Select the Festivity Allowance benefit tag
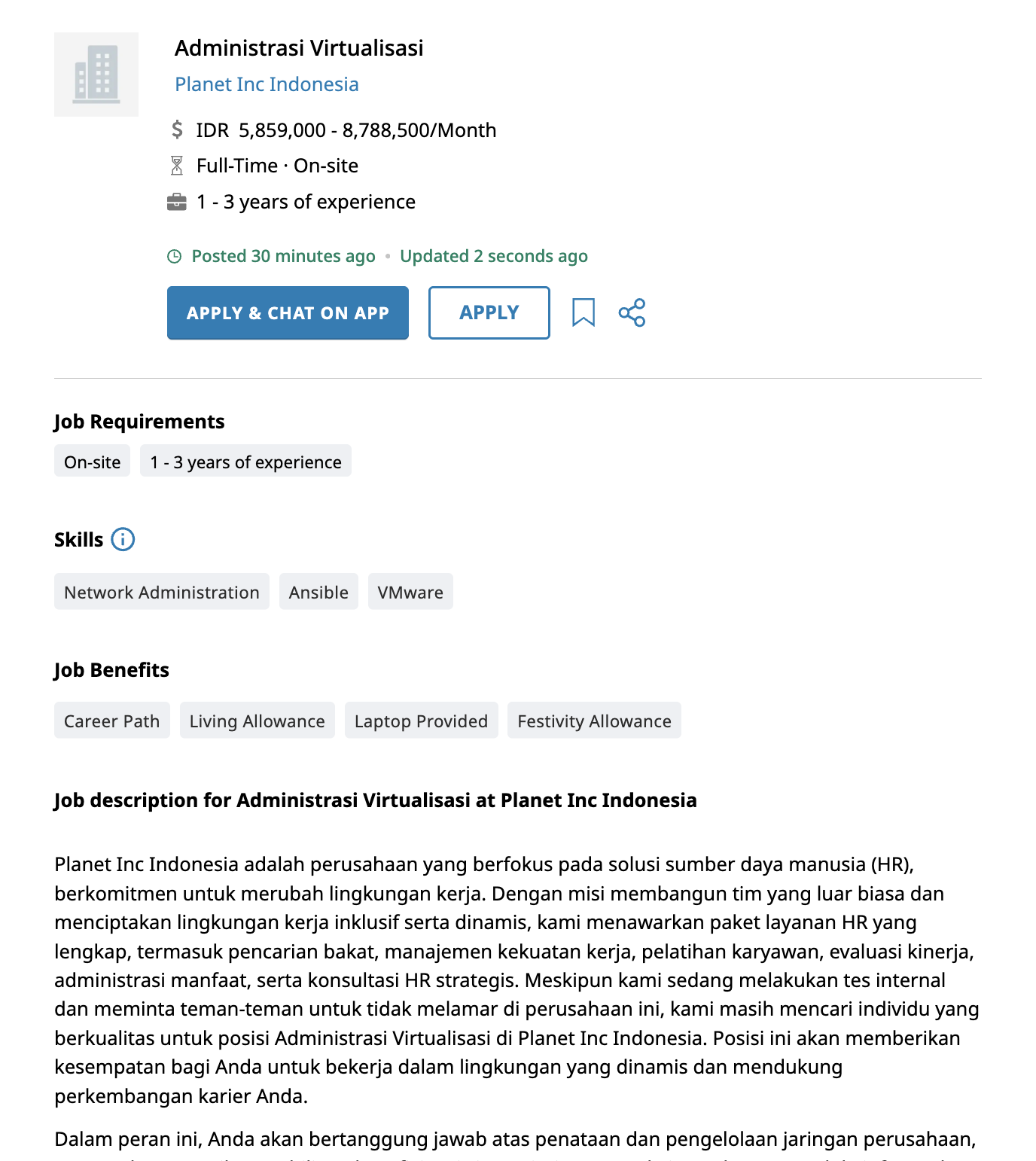 pos(594,721)
